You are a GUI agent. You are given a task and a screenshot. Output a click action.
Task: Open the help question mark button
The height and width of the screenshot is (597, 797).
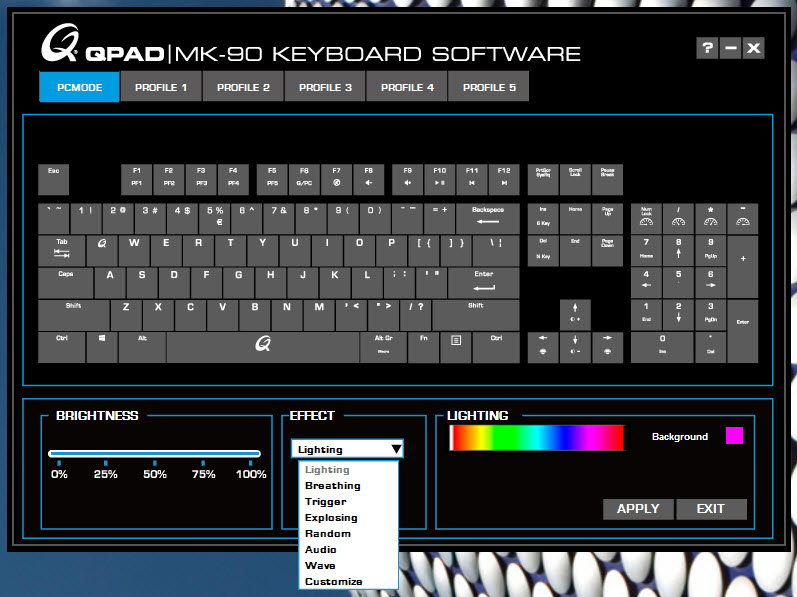pos(707,48)
